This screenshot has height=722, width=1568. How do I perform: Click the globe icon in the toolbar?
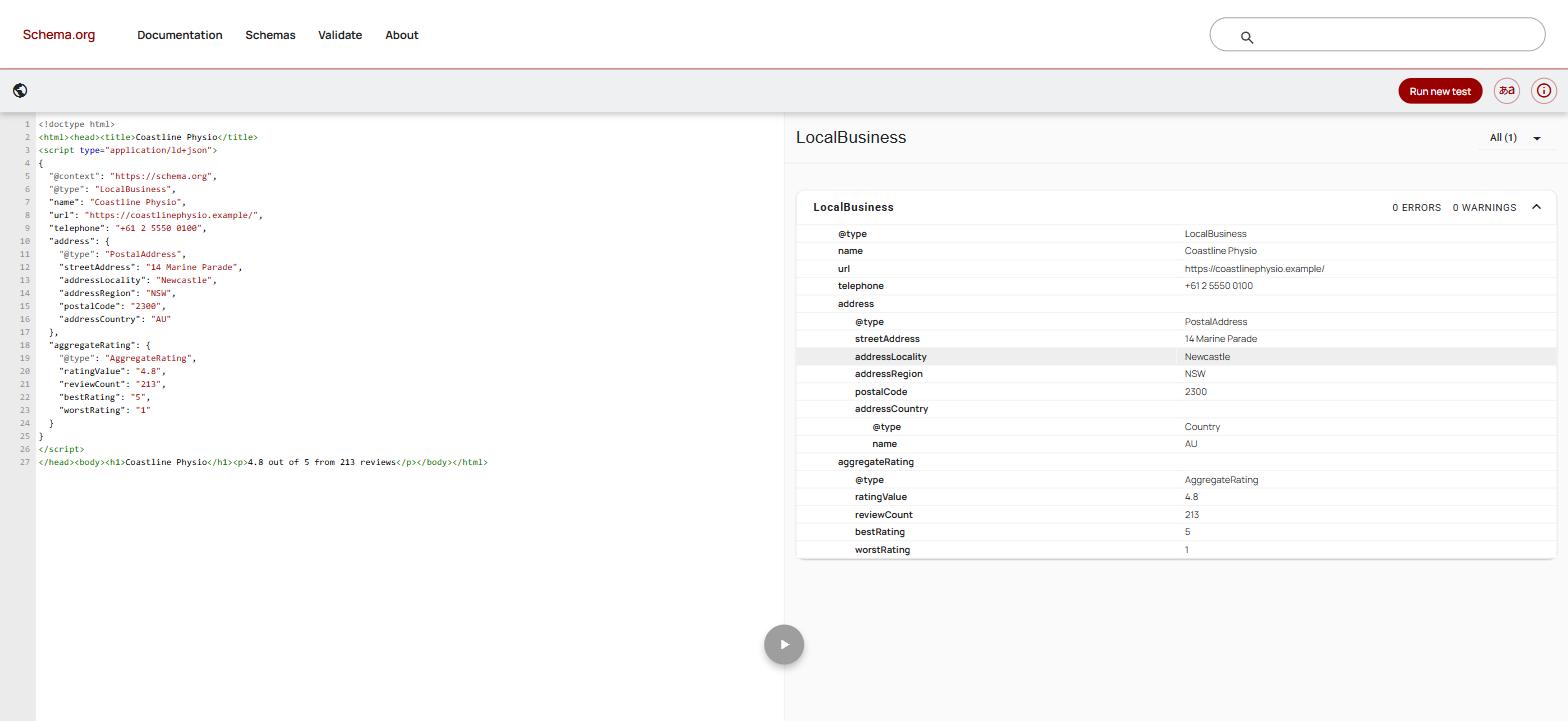[20, 91]
